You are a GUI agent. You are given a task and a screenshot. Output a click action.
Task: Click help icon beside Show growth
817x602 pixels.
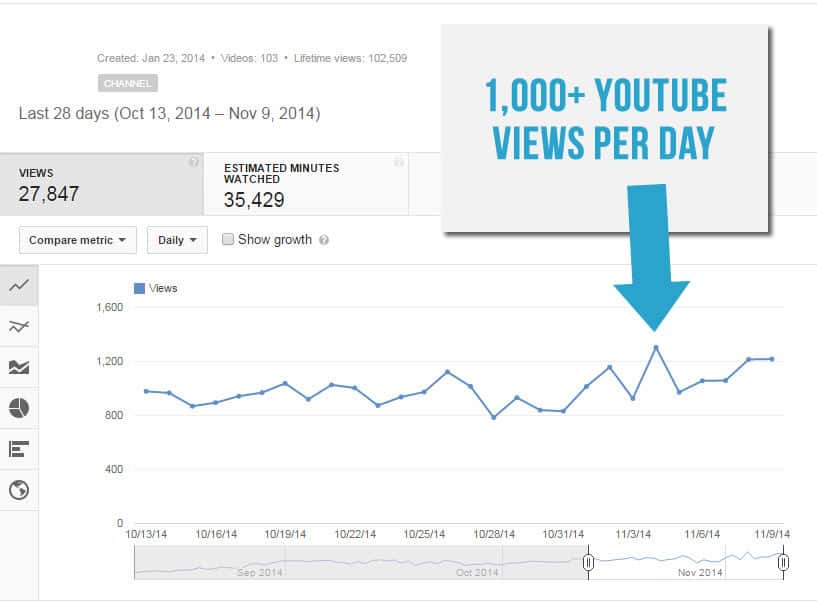(324, 240)
